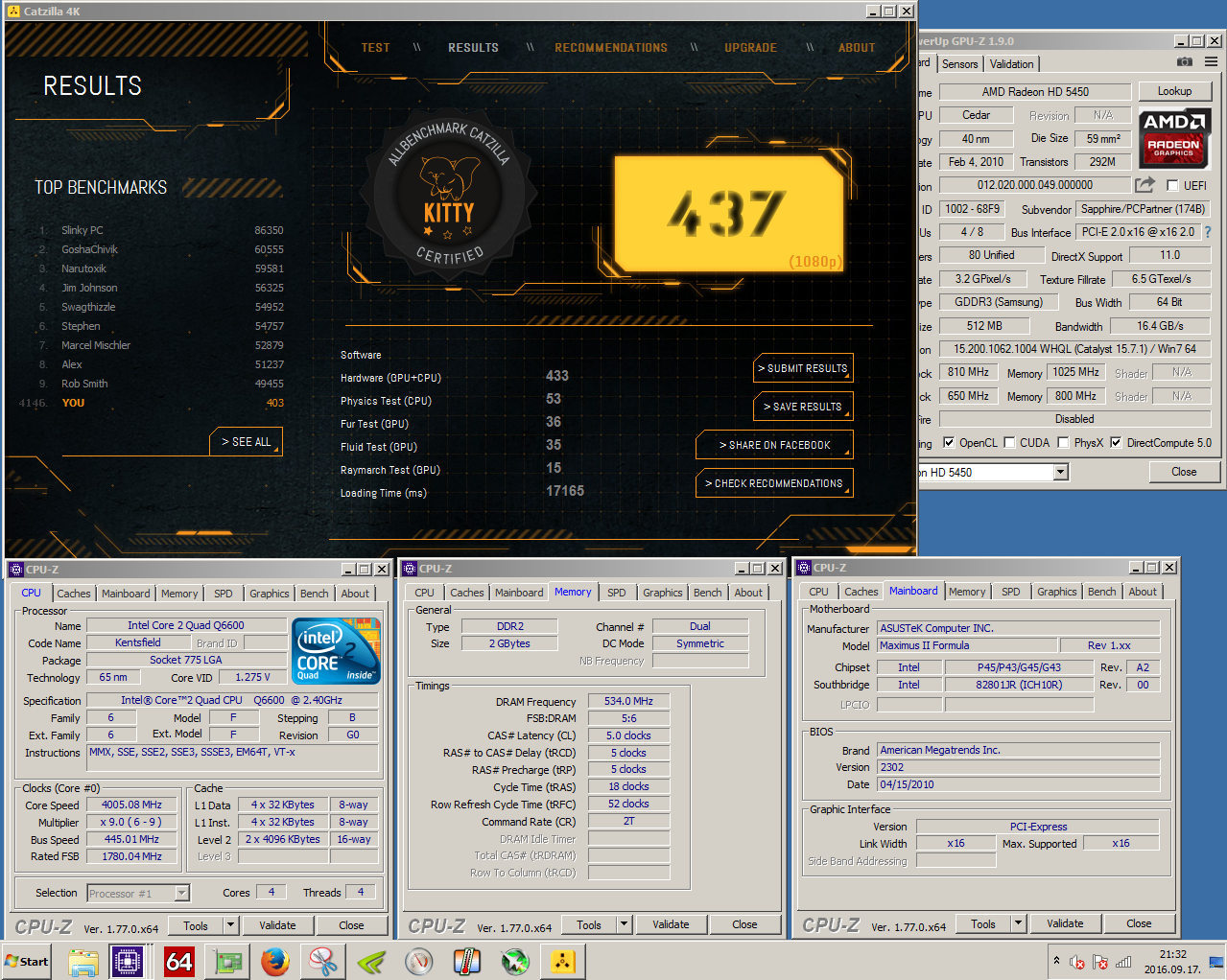
Task: Switch to GPU-Z Sensors tab
Action: pos(960,64)
